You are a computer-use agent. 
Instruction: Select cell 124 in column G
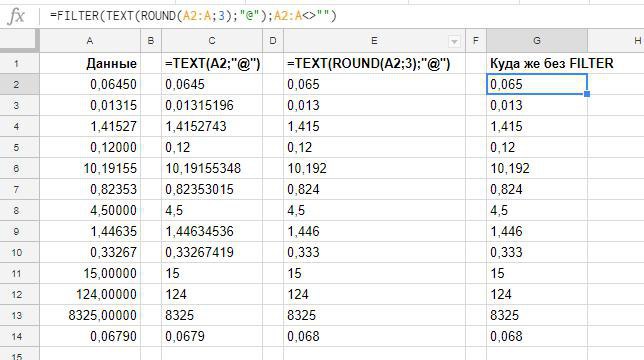537,294
